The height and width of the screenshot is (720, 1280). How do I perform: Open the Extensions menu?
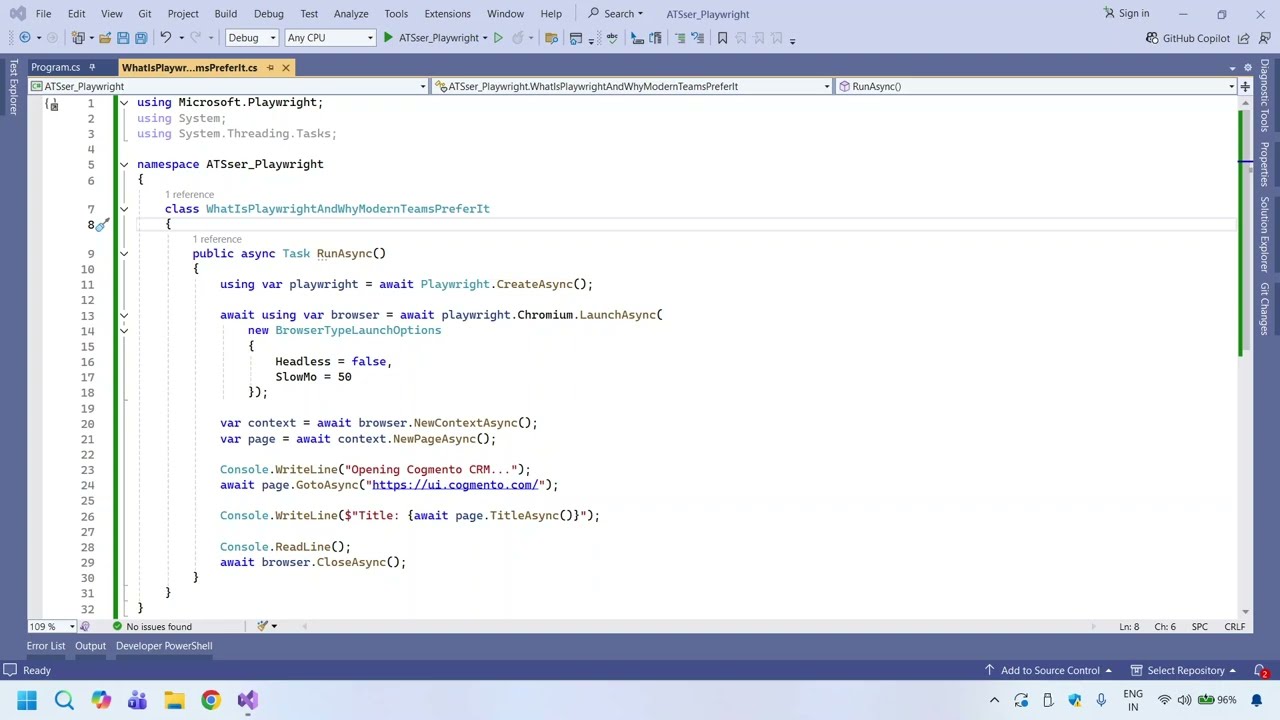447,14
